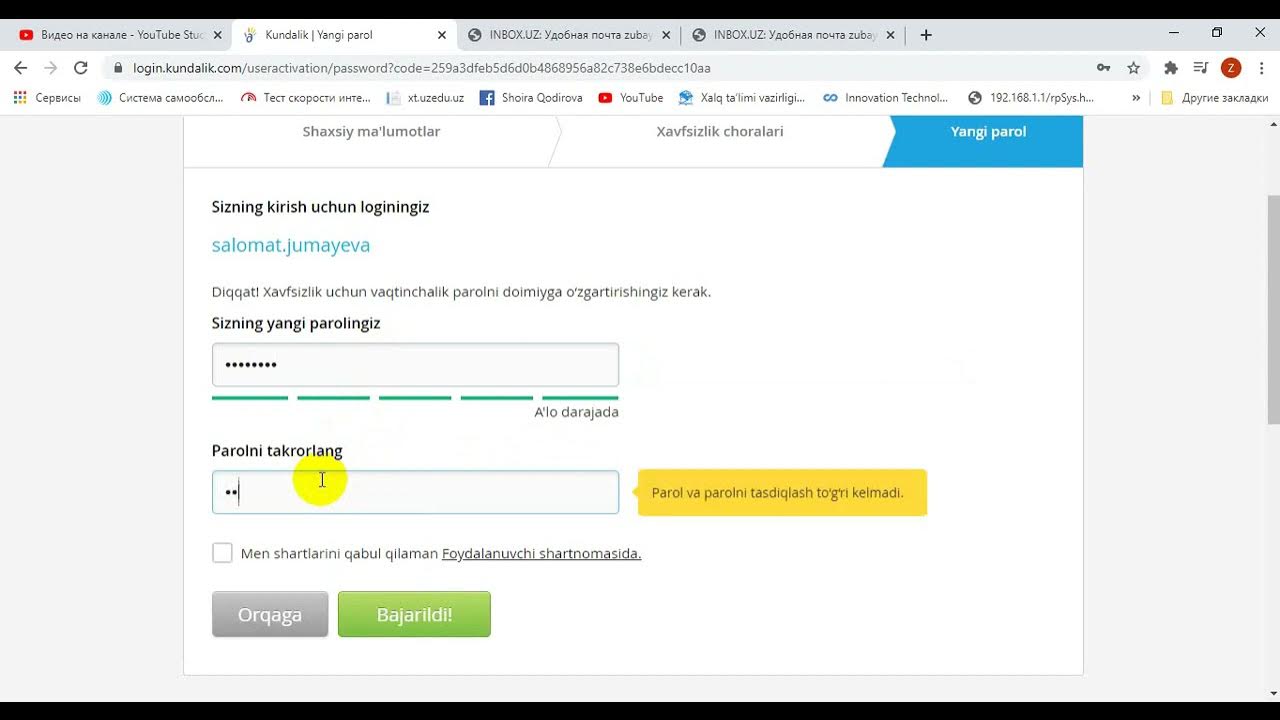Close the second INBOX.UZ tab
Screen dimensions: 1280x720
point(890,35)
